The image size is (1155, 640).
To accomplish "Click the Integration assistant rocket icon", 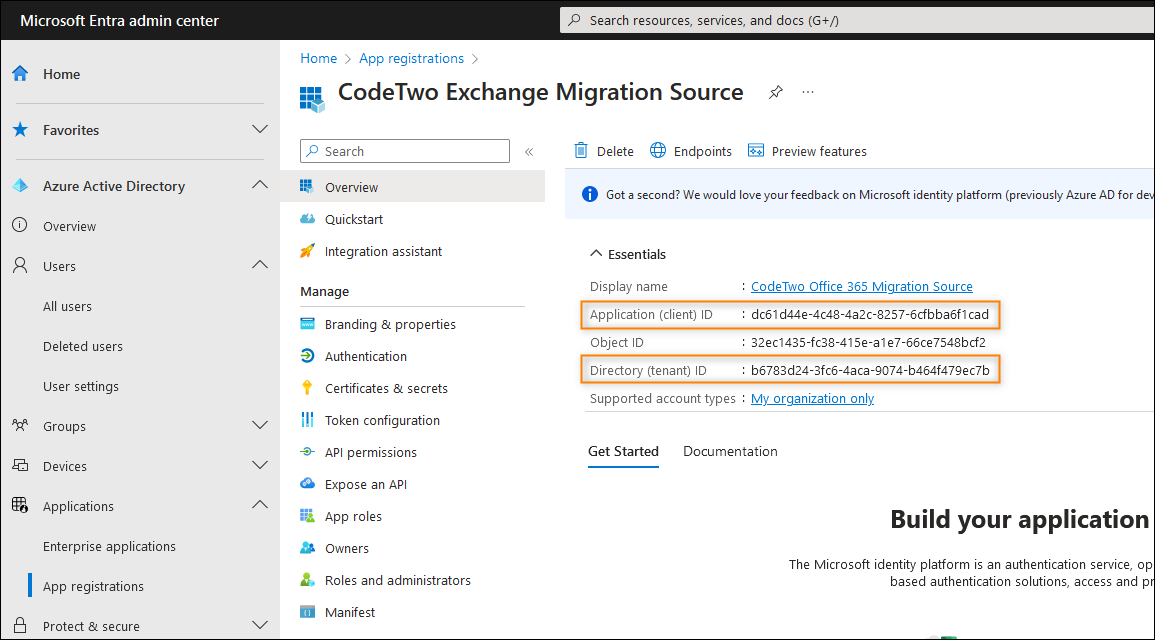I will tap(307, 251).
